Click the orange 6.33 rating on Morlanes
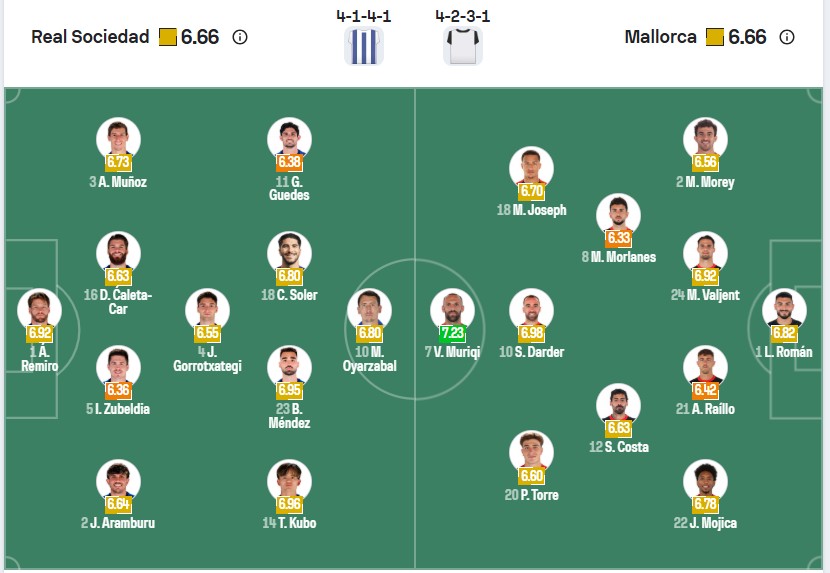Screen dimensions: 830x573 [618, 238]
